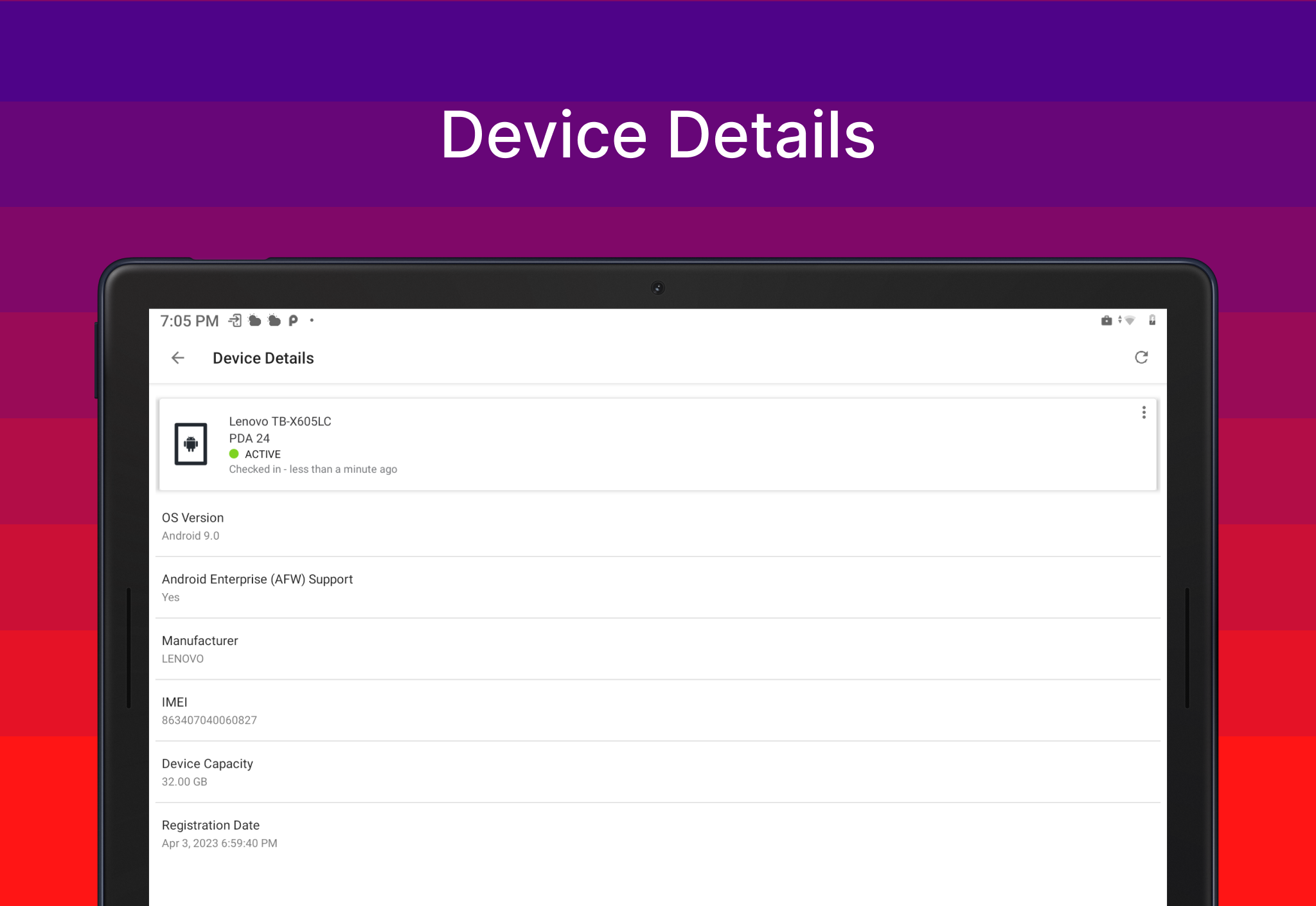Tap the Android tablet device icon
The height and width of the screenshot is (906, 1316).
point(191,444)
